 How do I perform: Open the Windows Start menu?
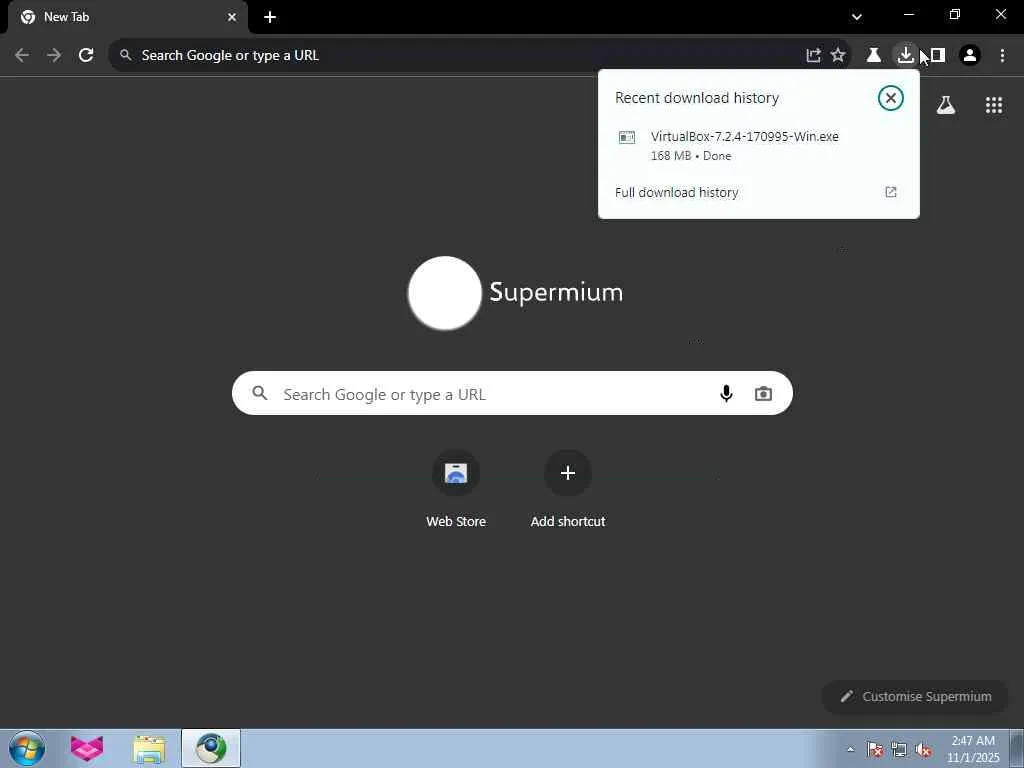pyautogui.click(x=27, y=748)
